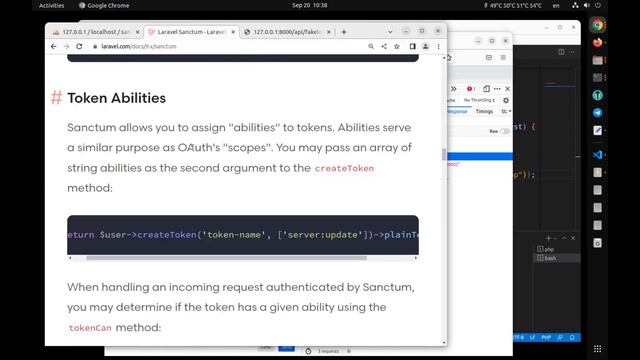640x360 pixels.
Task: Click the createToken code snippet line
Action: point(243,235)
